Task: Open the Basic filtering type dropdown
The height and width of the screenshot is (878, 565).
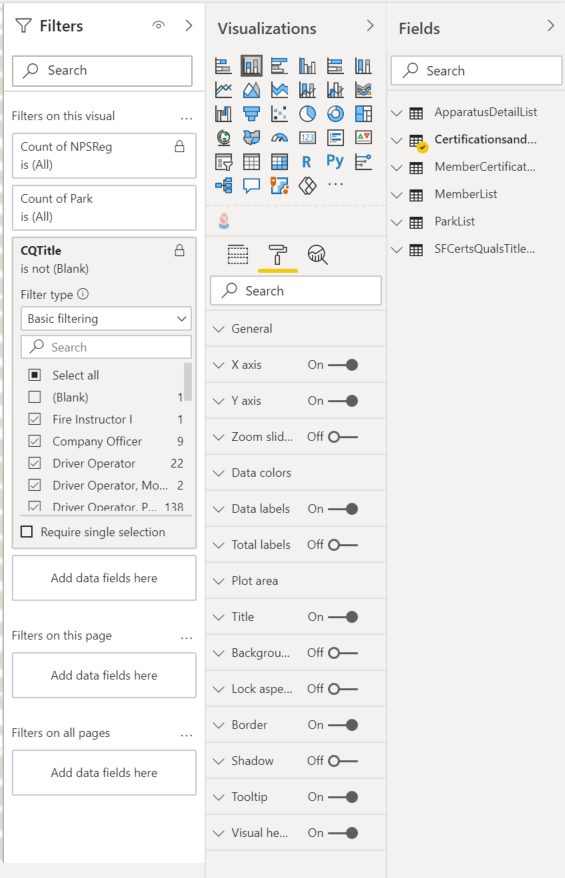Action: 106,319
